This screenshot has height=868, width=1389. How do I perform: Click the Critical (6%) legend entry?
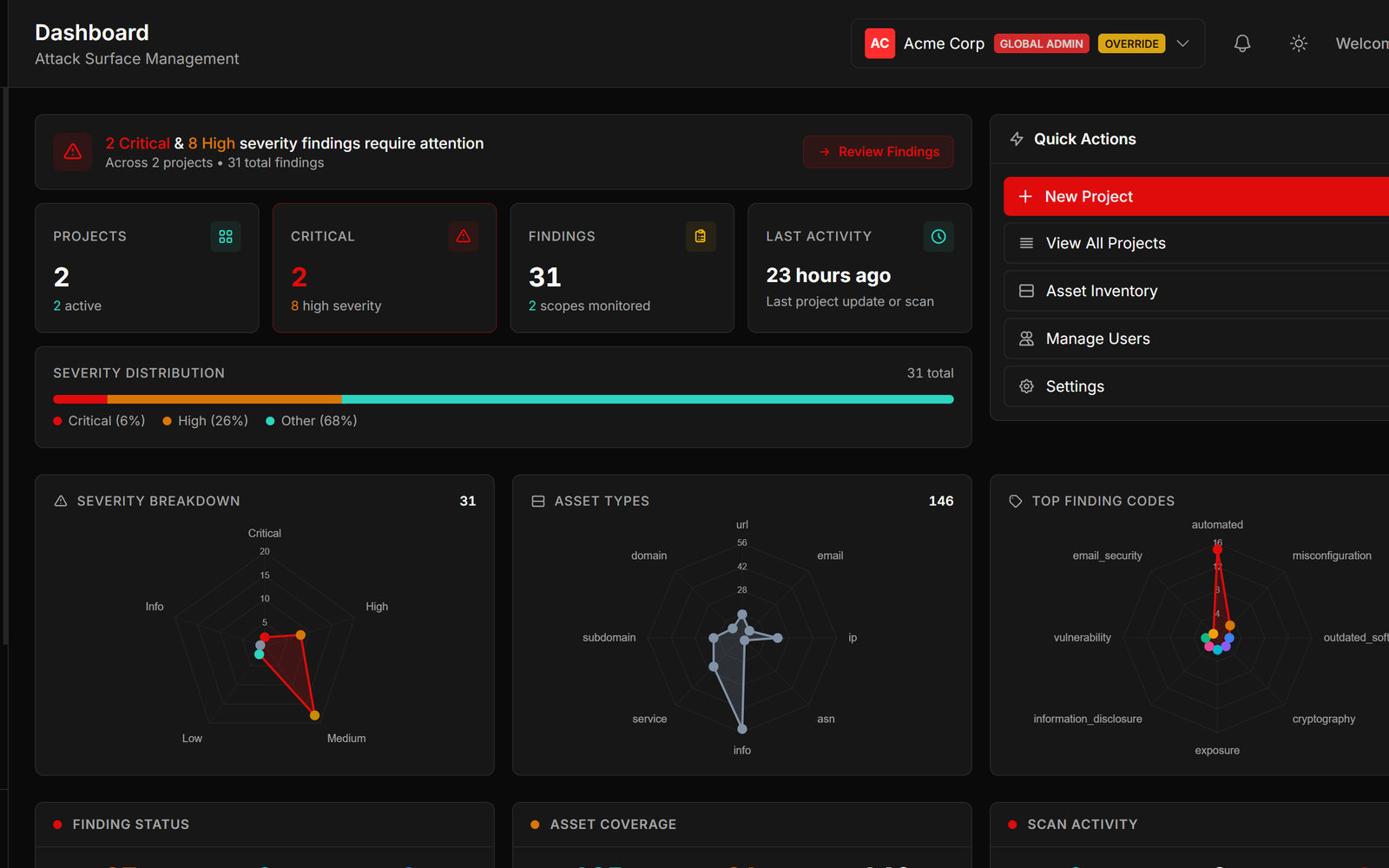[x=99, y=421]
